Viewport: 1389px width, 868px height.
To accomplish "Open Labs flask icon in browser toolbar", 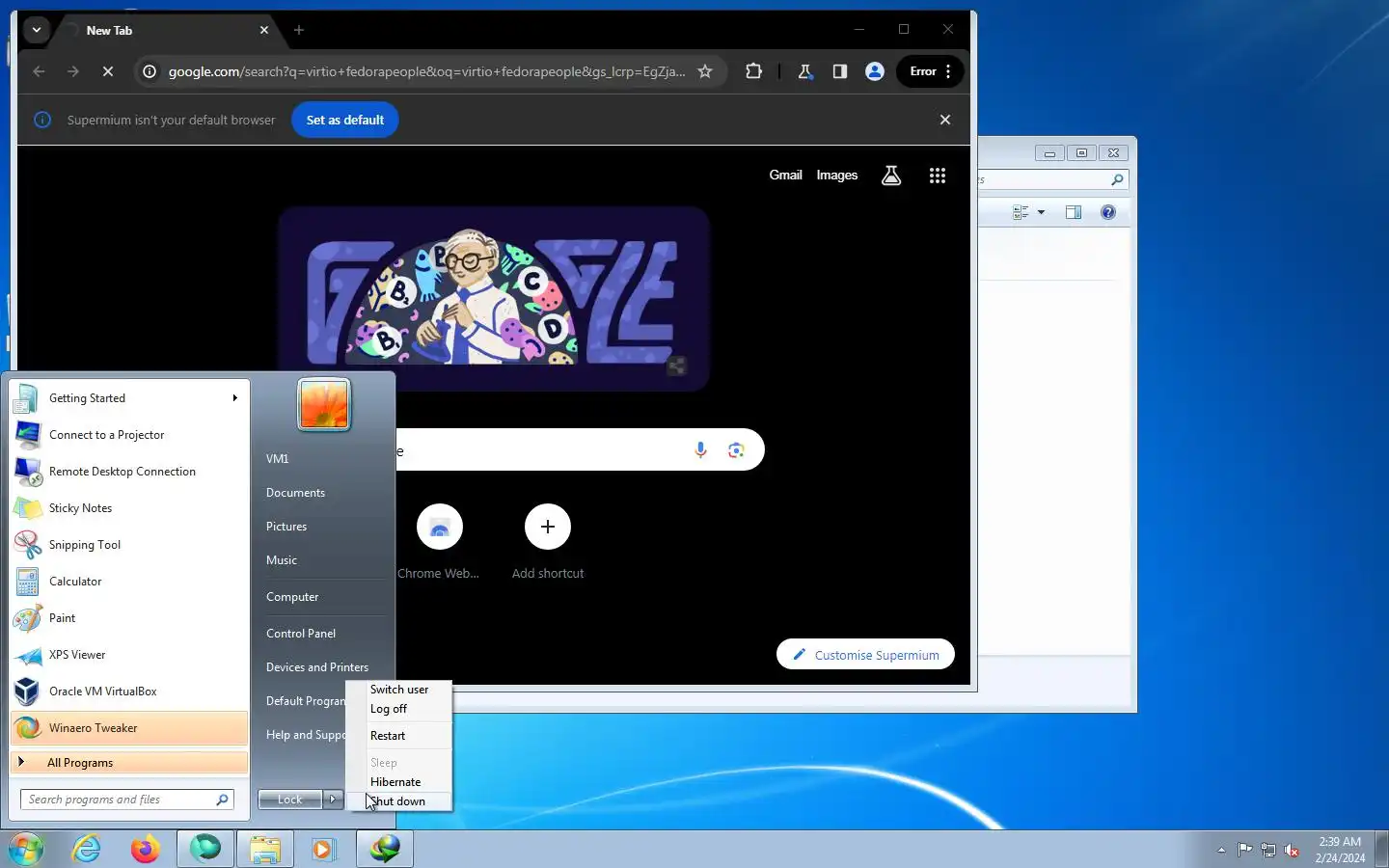I will [805, 71].
